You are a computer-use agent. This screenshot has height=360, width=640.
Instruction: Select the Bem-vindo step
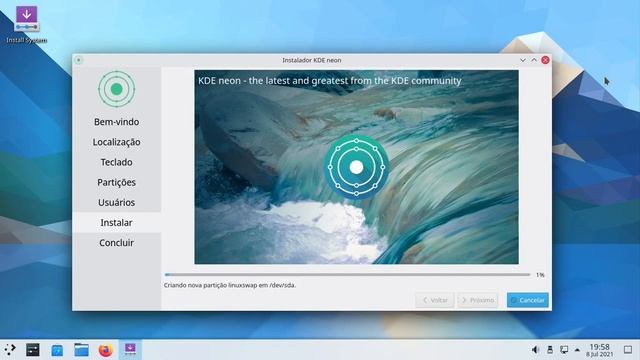(x=116, y=122)
